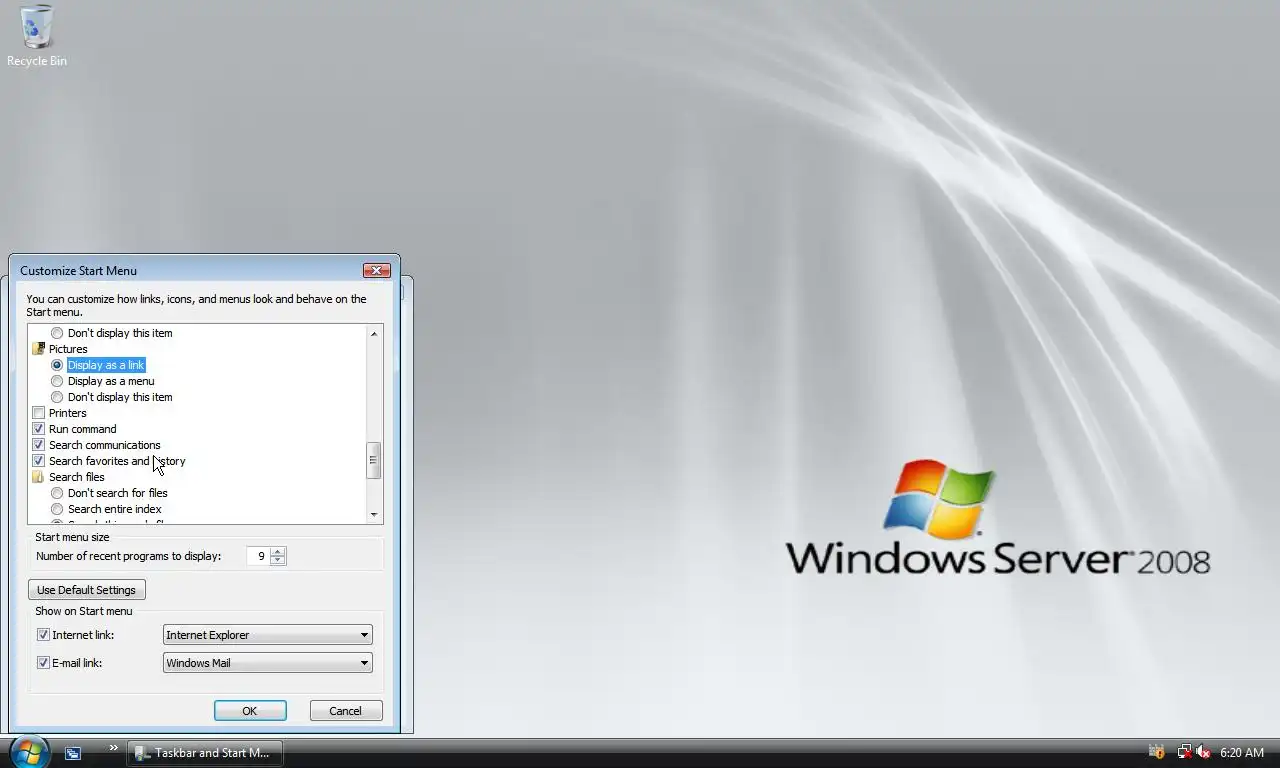Image resolution: width=1280 pixels, height=768 pixels.
Task: Select Pictures 'Display as a menu' radio
Action: [57, 381]
